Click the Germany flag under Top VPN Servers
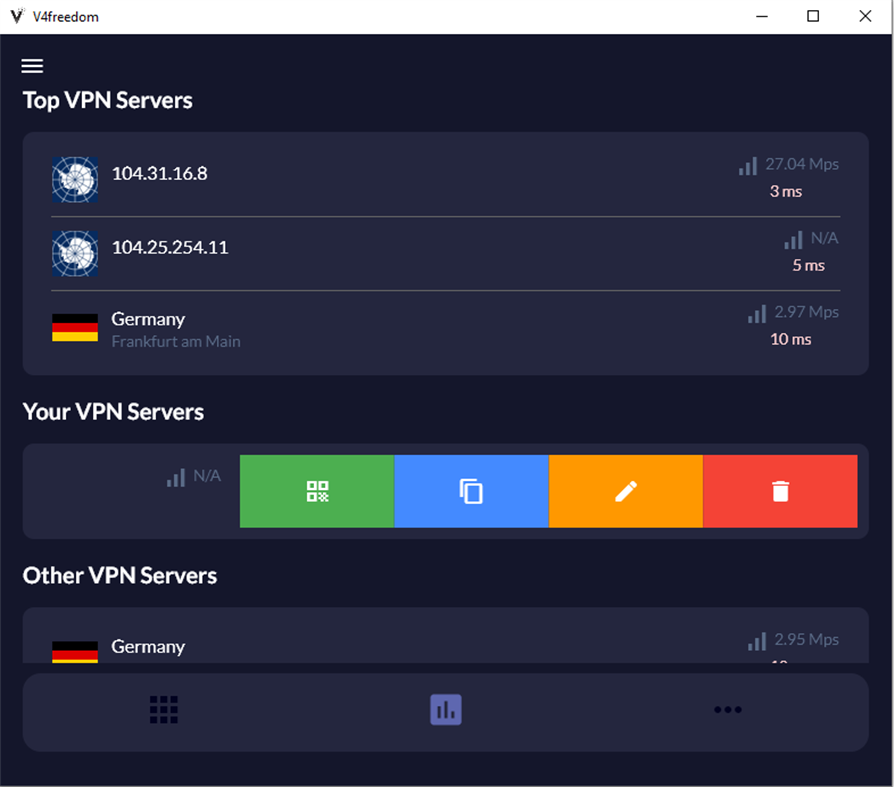The image size is (894, 787). (x=75, y=327)
